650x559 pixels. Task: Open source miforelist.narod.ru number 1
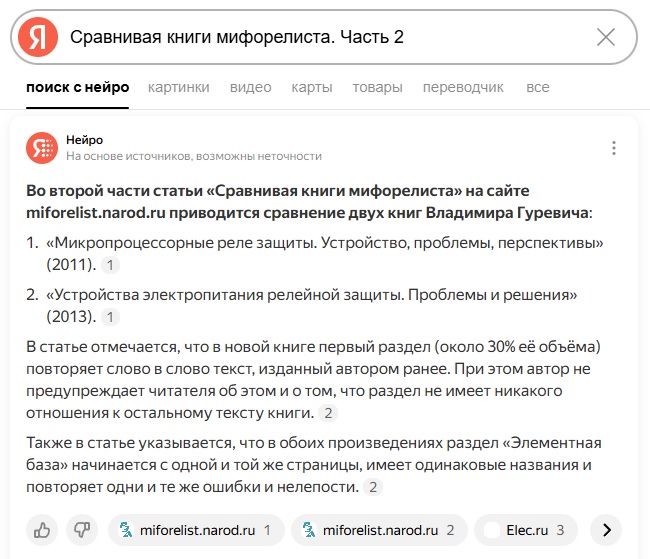196,530
